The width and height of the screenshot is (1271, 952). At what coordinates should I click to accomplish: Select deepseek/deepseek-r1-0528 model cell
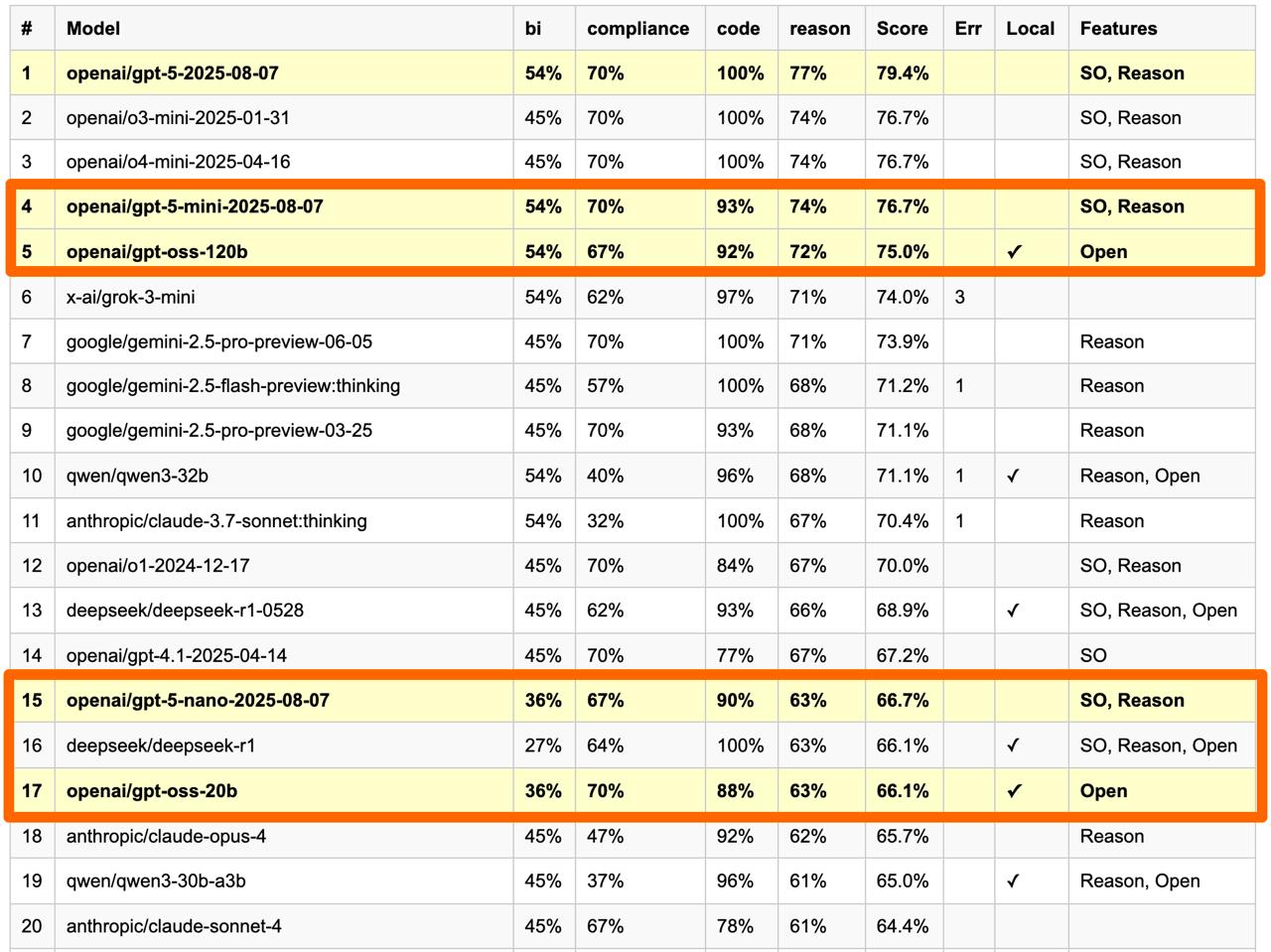[x=284, y=611]
